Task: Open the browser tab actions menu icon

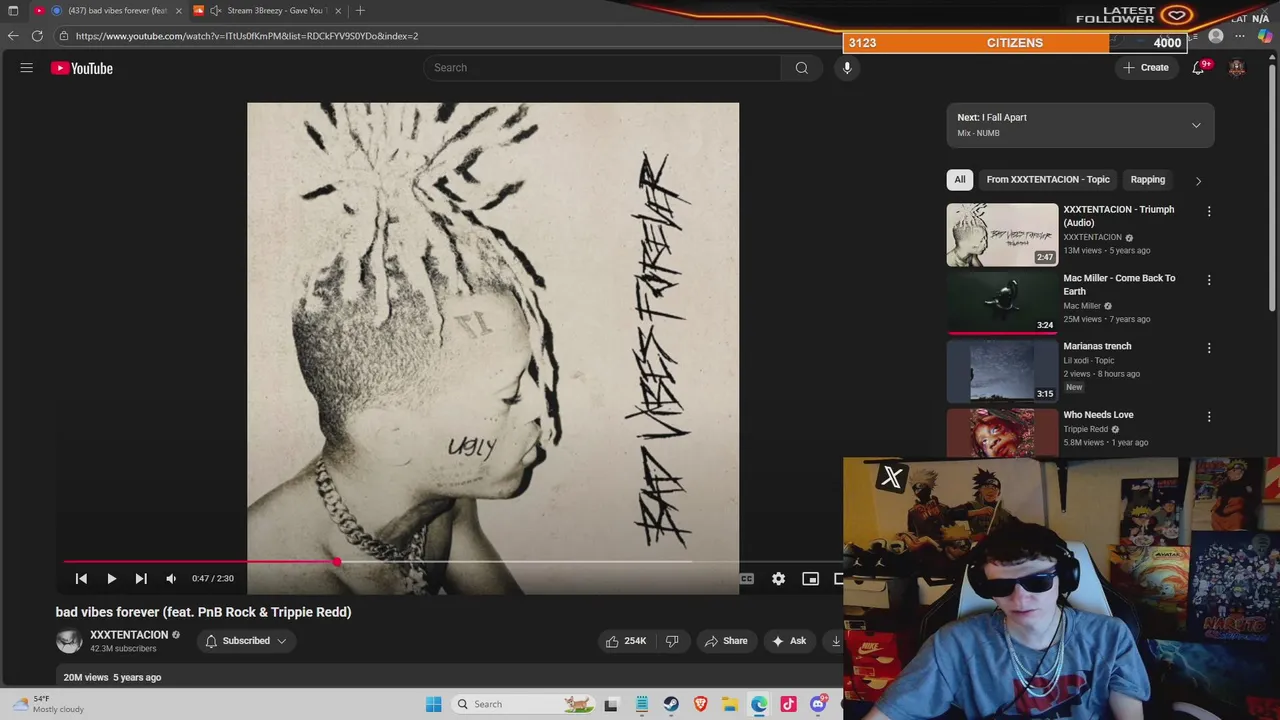Action: point(13,11)
